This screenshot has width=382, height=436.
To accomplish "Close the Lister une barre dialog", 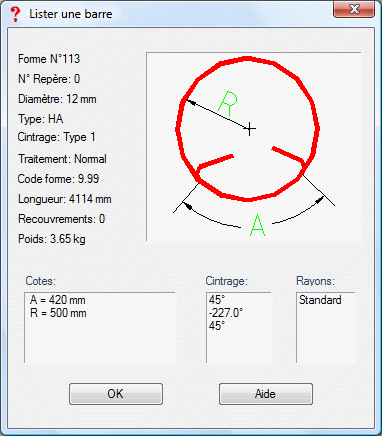I will pyautogui.click(x=354, y=9).
